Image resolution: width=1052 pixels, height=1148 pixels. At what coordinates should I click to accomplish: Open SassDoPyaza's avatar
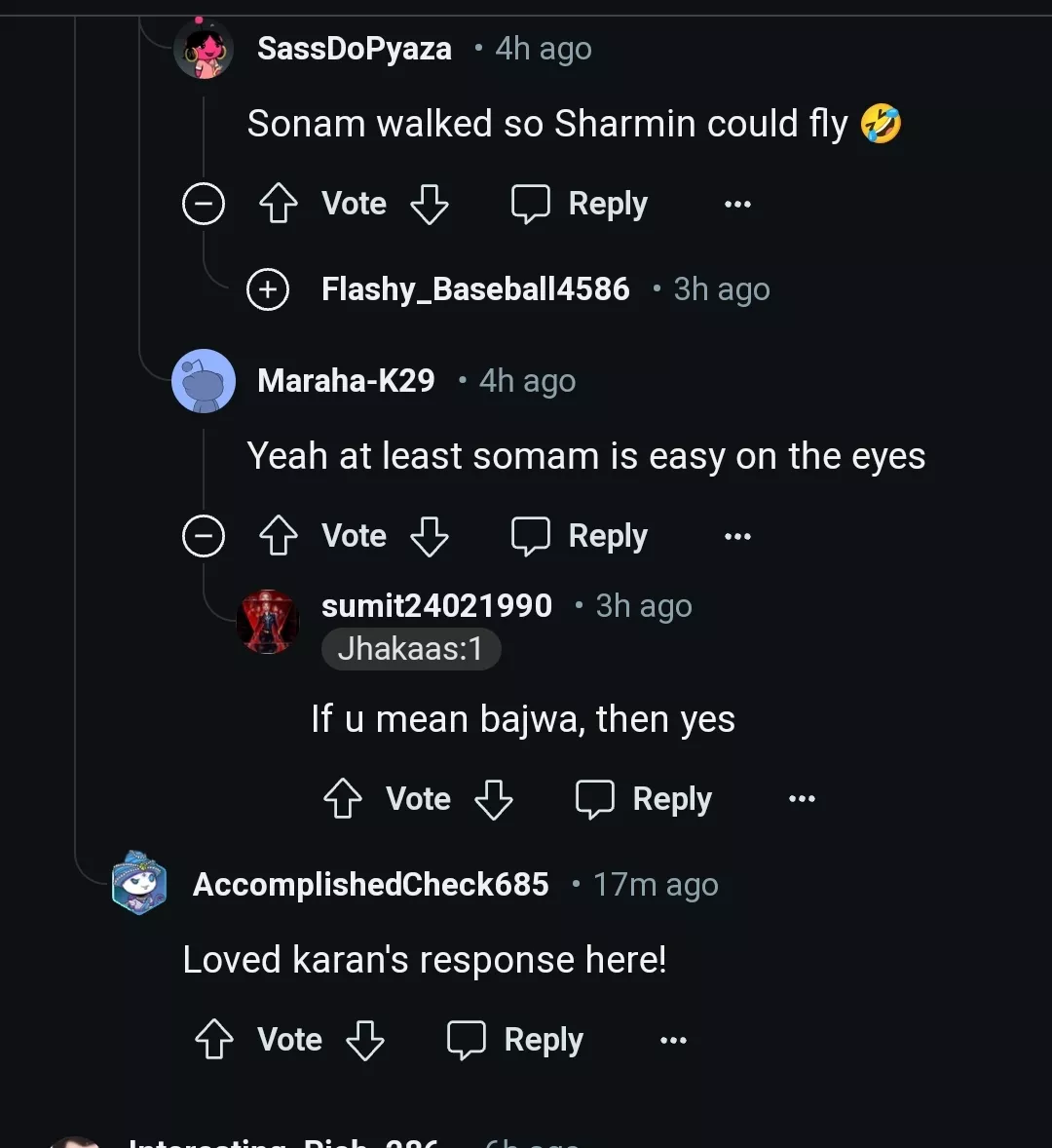coord(204,48)
